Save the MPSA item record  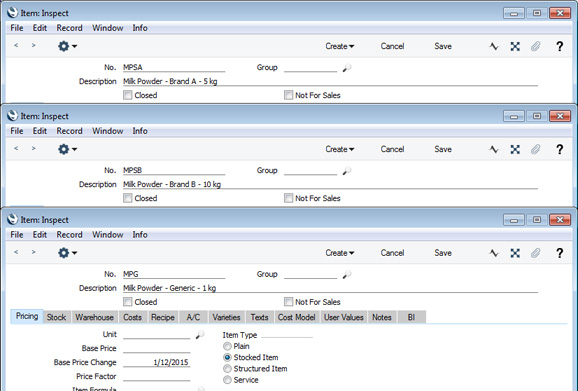[x=443, y=46]
